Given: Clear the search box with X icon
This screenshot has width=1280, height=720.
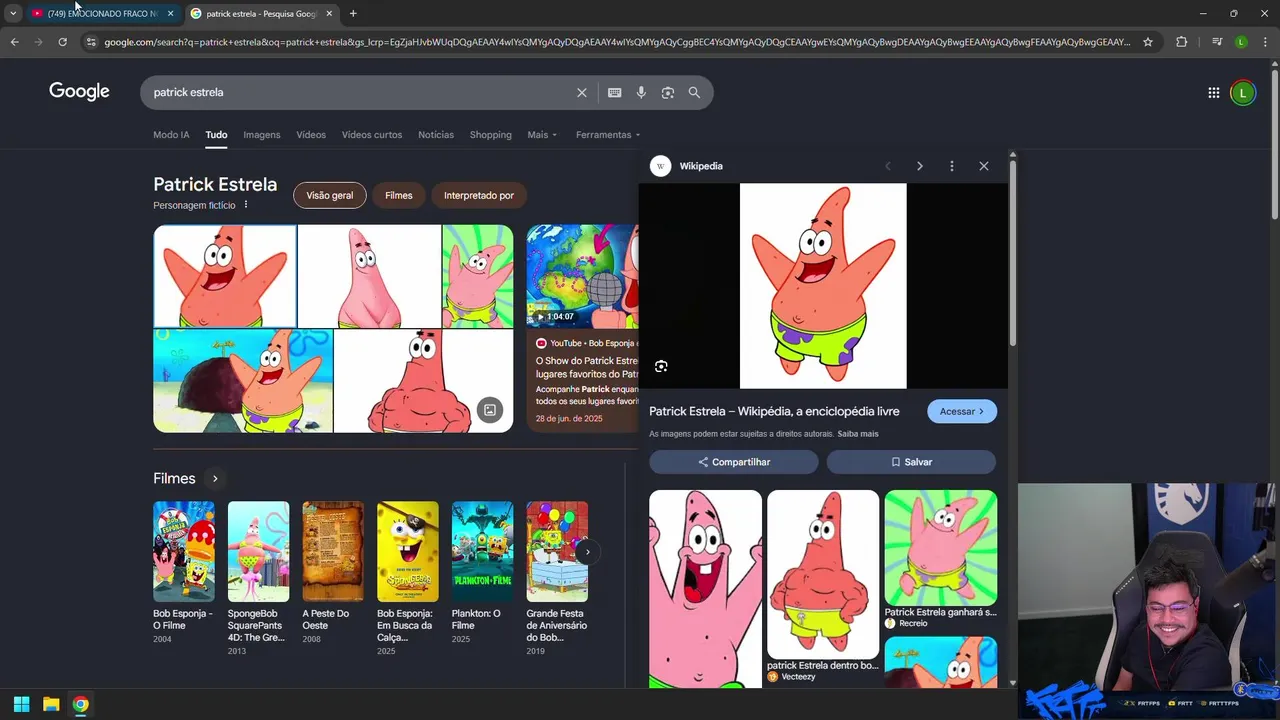Looking at the screenshot, I should 581,92.
